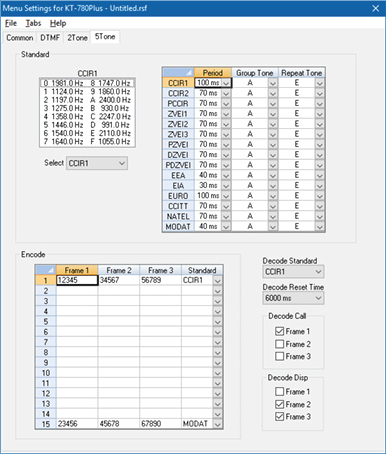Screen dimensions: 386x454
Task: Click the Group Tone column header
Action: click(255, 73)
